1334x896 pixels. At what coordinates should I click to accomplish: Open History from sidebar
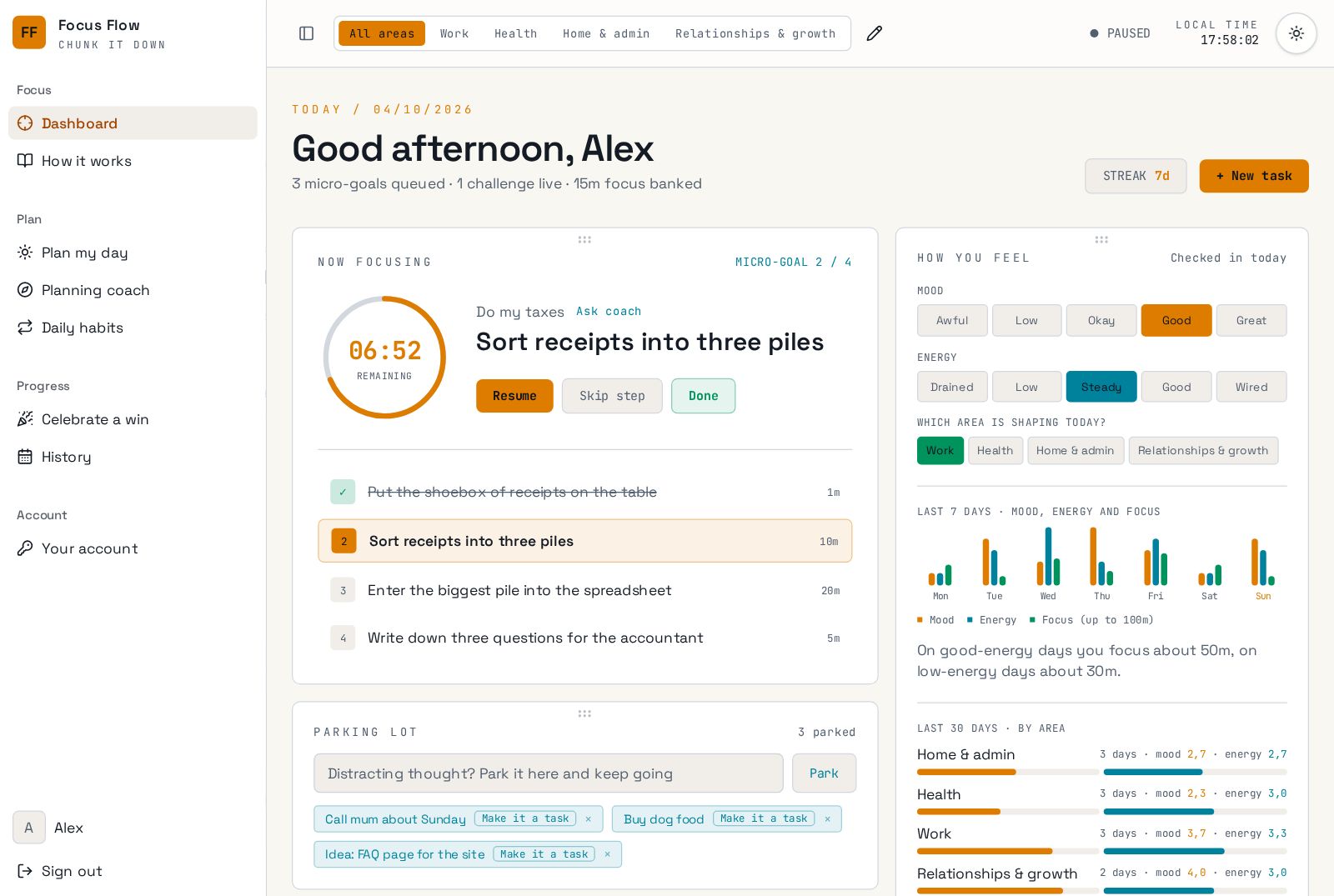click(133, 457)
